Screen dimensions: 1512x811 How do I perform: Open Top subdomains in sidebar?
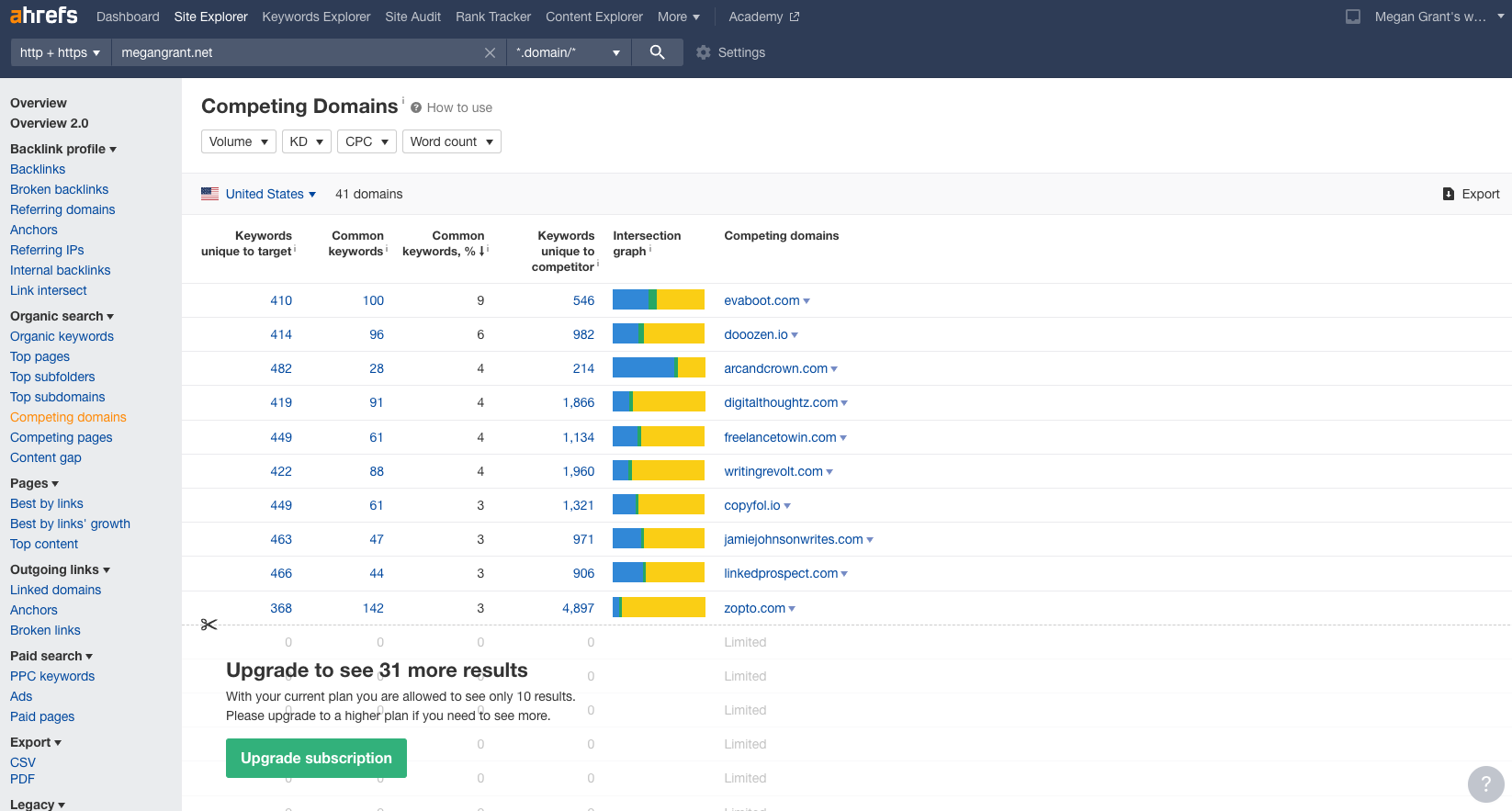(58, 397)
